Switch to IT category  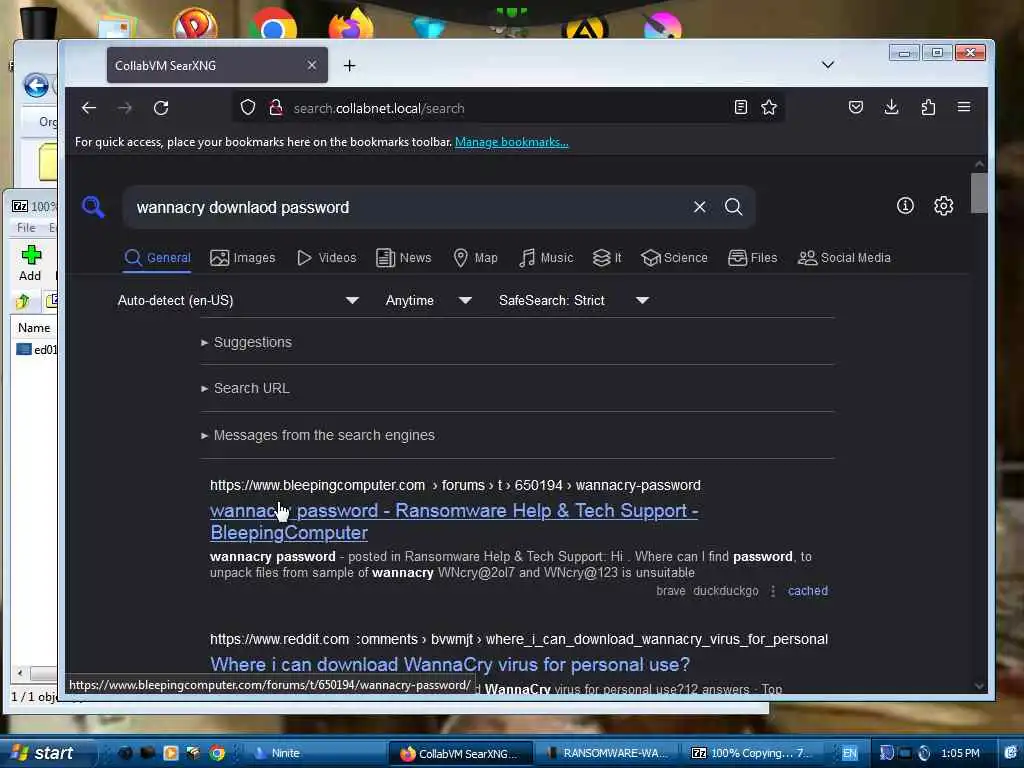click(x=607, y=258)
